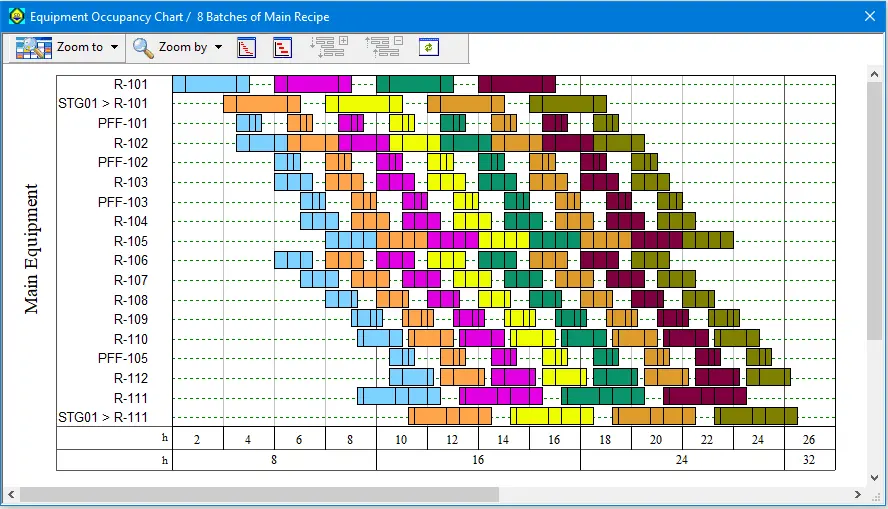Click the olive batch bar on STG01 > R-111
The width and height of the screenshot is (888, 509).
pyautogui.click(x=755, y=416)
